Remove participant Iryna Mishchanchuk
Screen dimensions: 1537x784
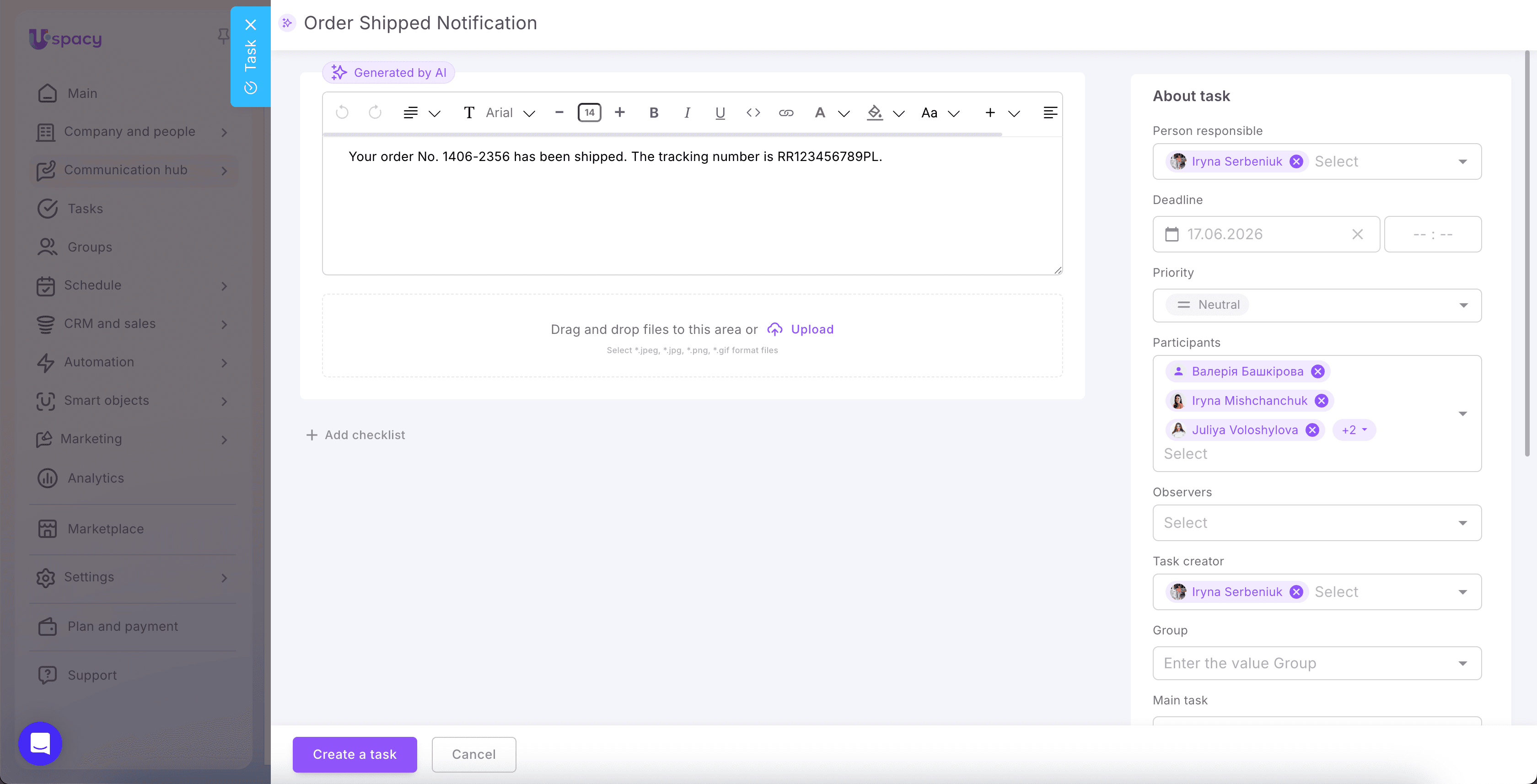tap(1321, 400)
